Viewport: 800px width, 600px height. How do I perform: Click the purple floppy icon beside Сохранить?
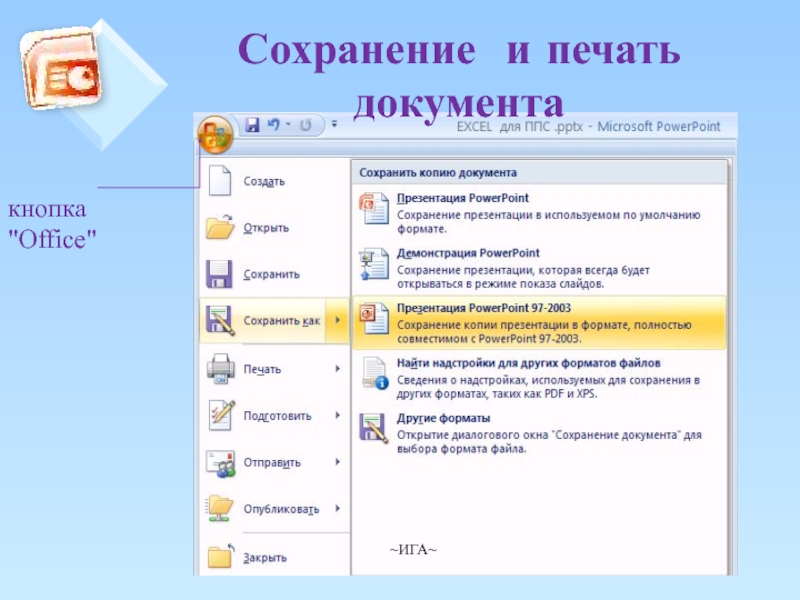point(219,274)
